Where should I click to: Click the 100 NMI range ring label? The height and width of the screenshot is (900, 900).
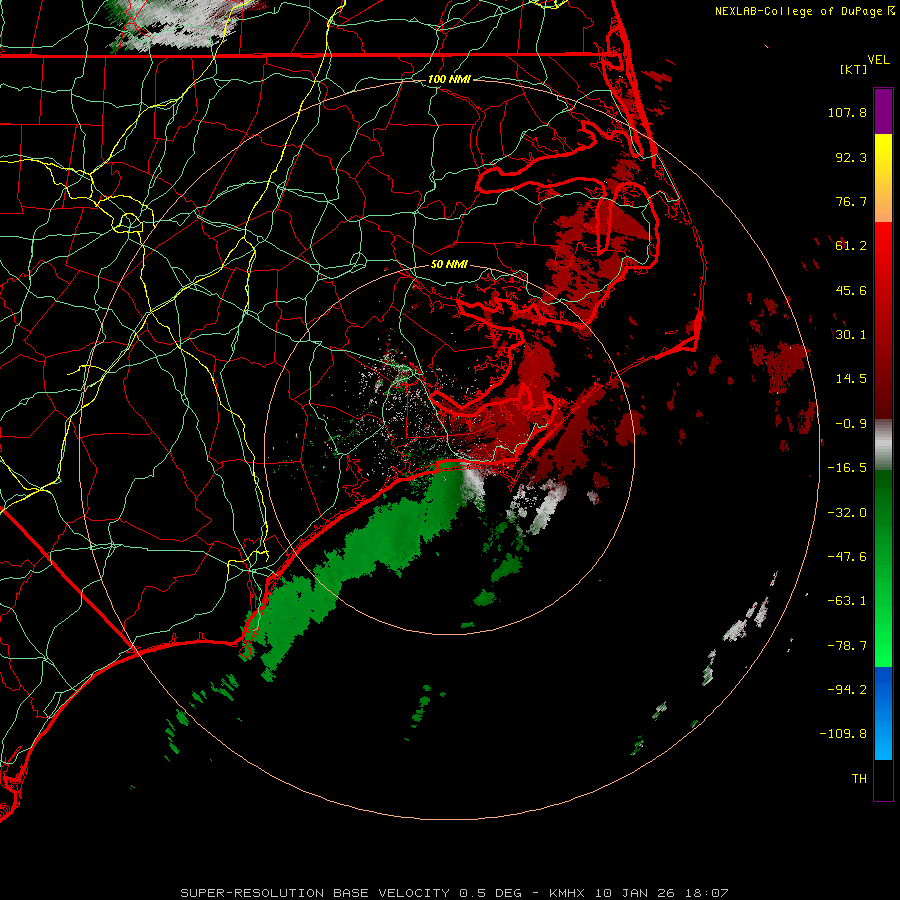coord(449,79)
